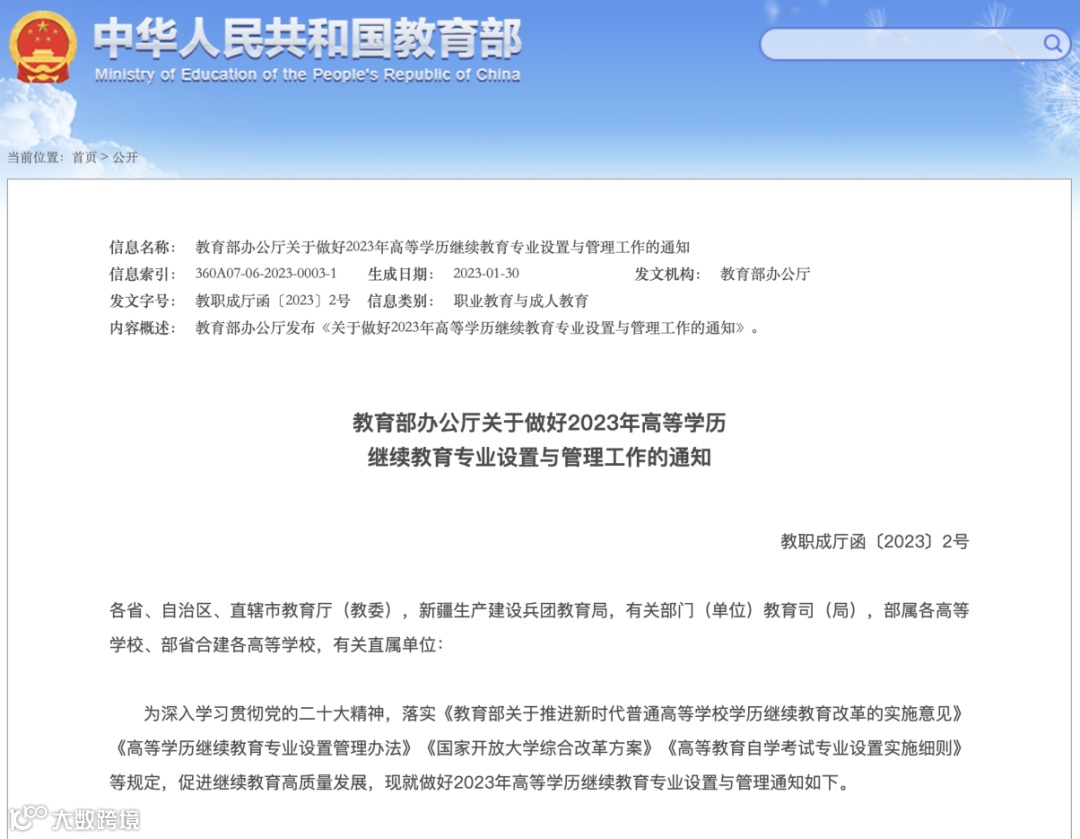This screenshot has height=839, width=1080.
Task: Click the 内容概述 summary text
Action: 477,328
